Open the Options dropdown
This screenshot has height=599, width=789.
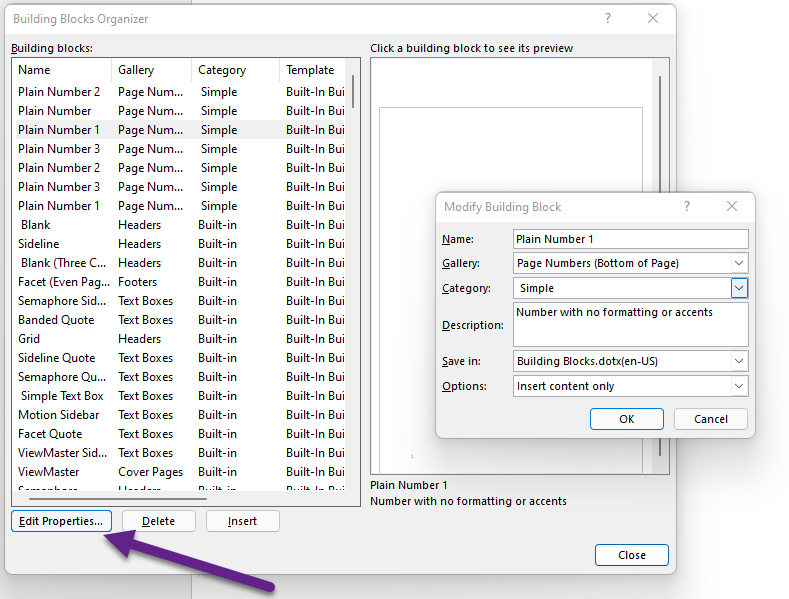point(739,386)
